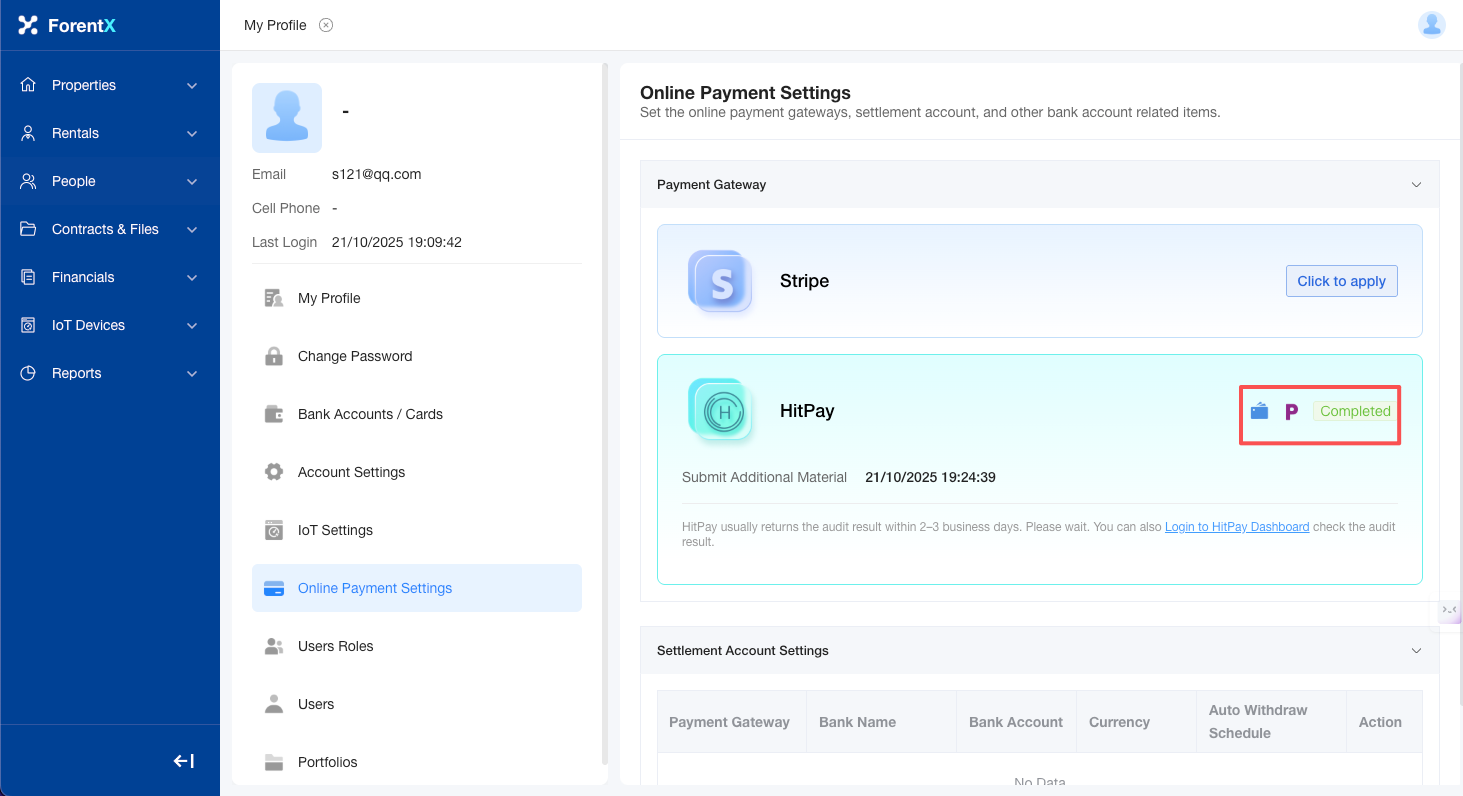Expand the Financials sidebar menu
This screenshot has height=796, width=1463.
[x=110, y=277]
